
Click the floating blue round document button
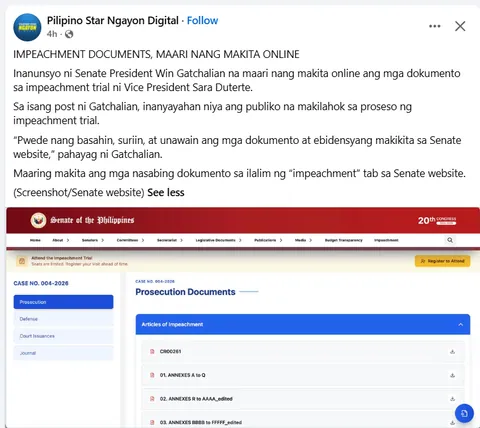pyautogui.click(x=464, y=414)
